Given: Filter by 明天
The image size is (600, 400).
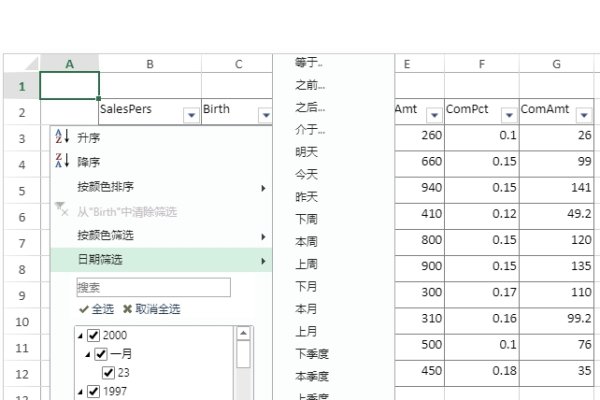Looking at the screenshot, I should 306,152.
